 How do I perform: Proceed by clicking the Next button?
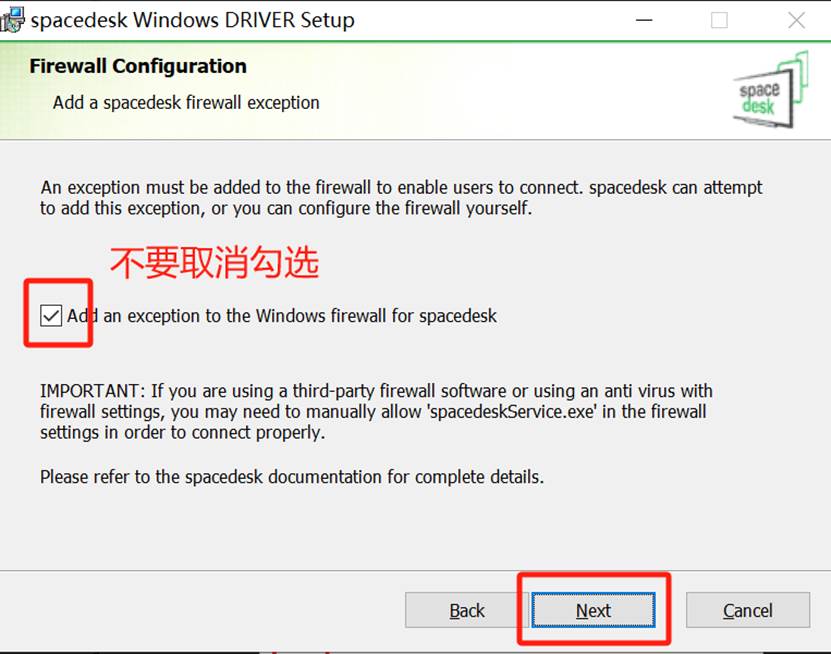[594, 610]
